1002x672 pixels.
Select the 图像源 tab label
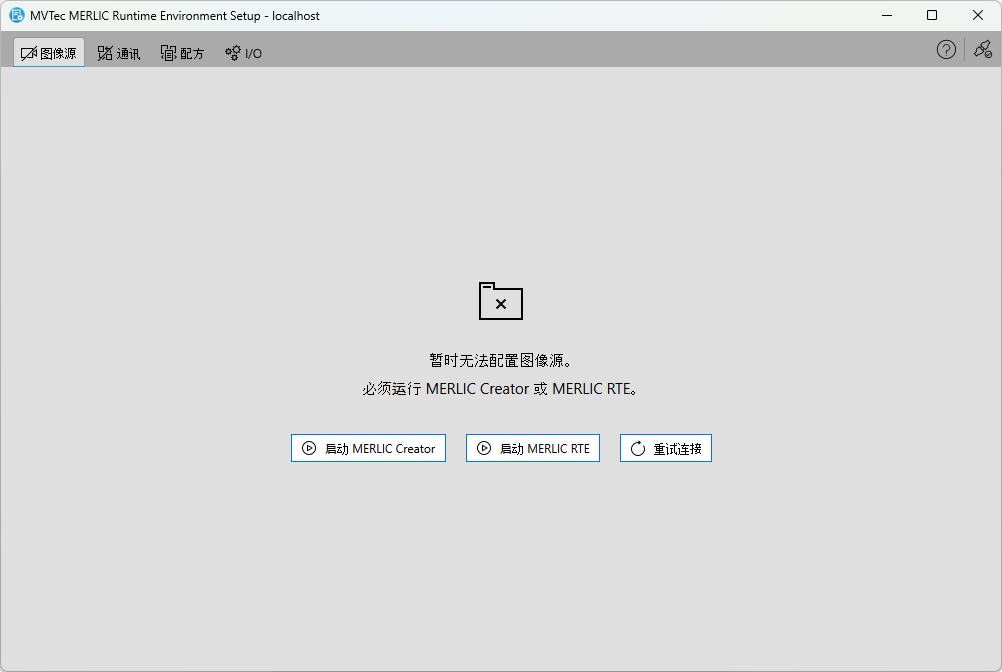[x=58, y=53]
